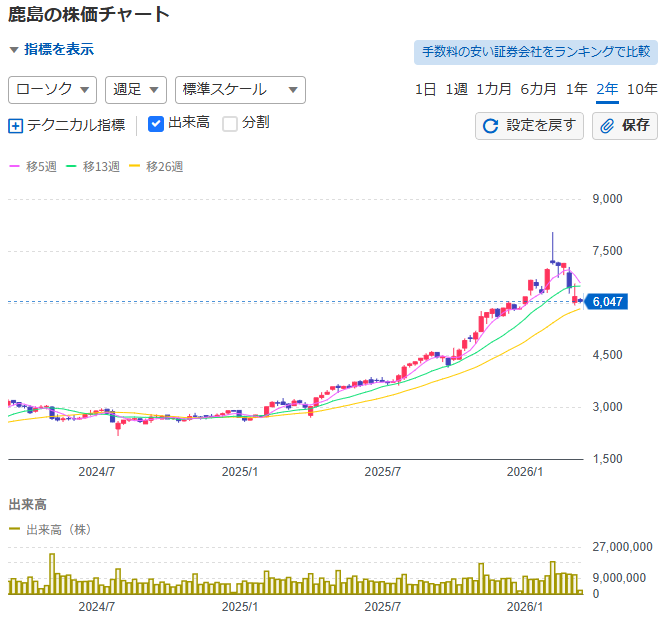
Task: Click the 出来高（株） legend marker
Action: 15,529
